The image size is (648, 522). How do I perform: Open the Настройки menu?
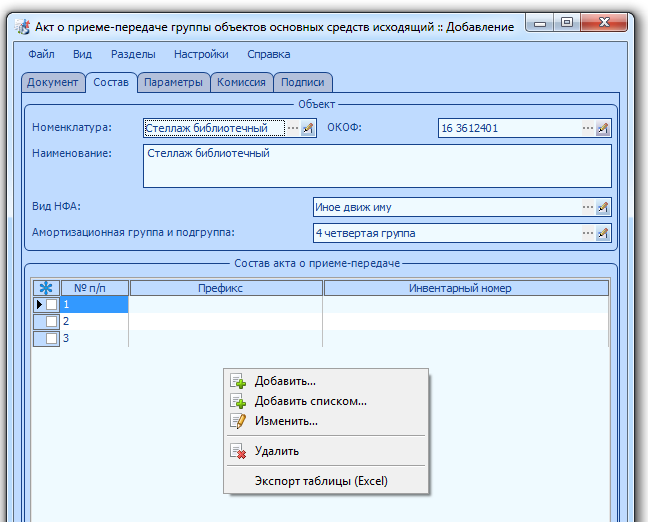coord(201,54)
